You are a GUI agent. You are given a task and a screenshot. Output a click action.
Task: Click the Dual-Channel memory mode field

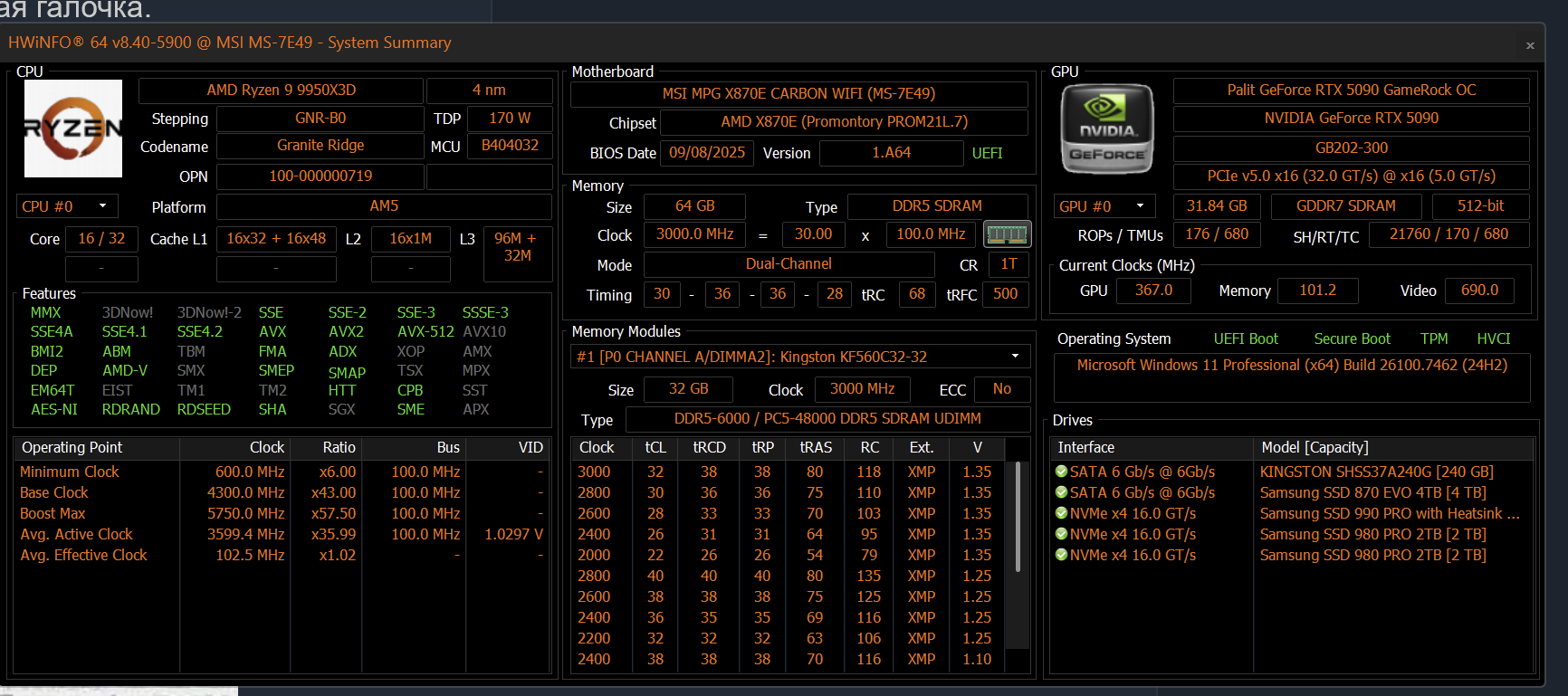coord(789,264)
